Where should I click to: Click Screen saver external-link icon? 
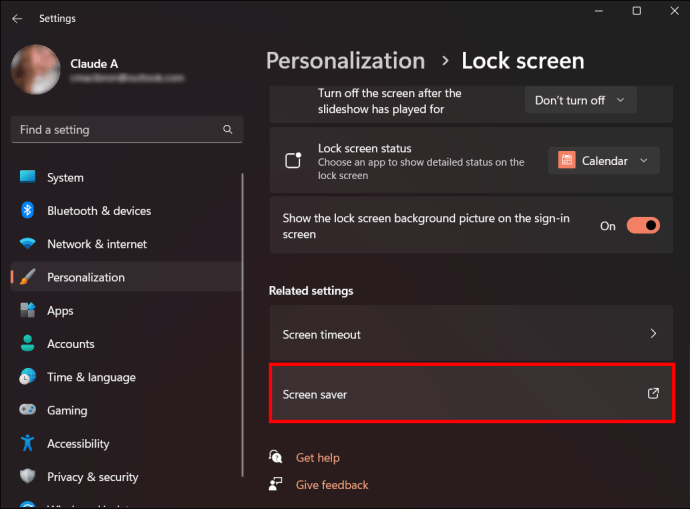pyautogui.click(x=653, y=393)
